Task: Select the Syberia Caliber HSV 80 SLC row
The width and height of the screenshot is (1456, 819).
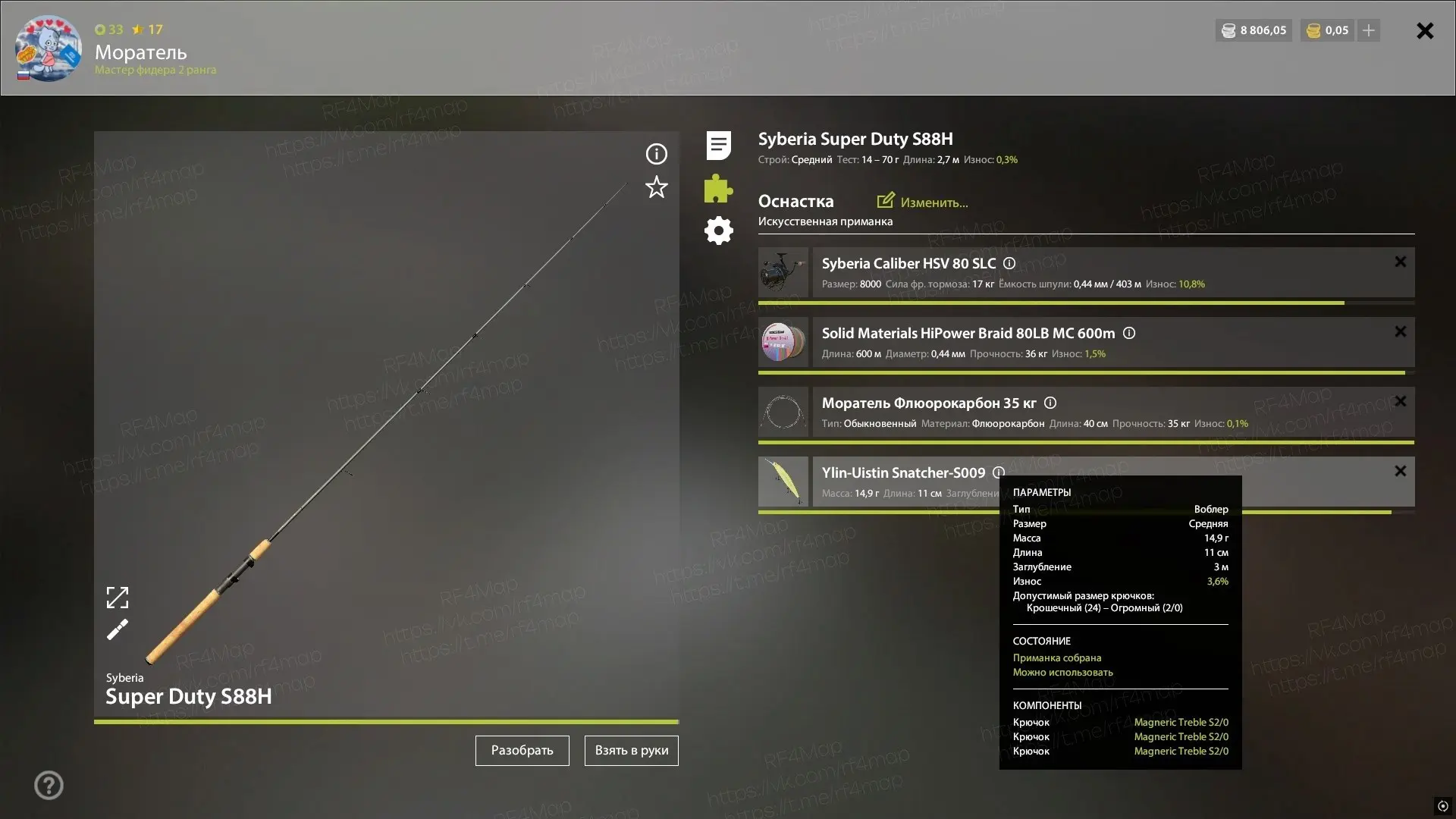Action: pos(1113,271)
